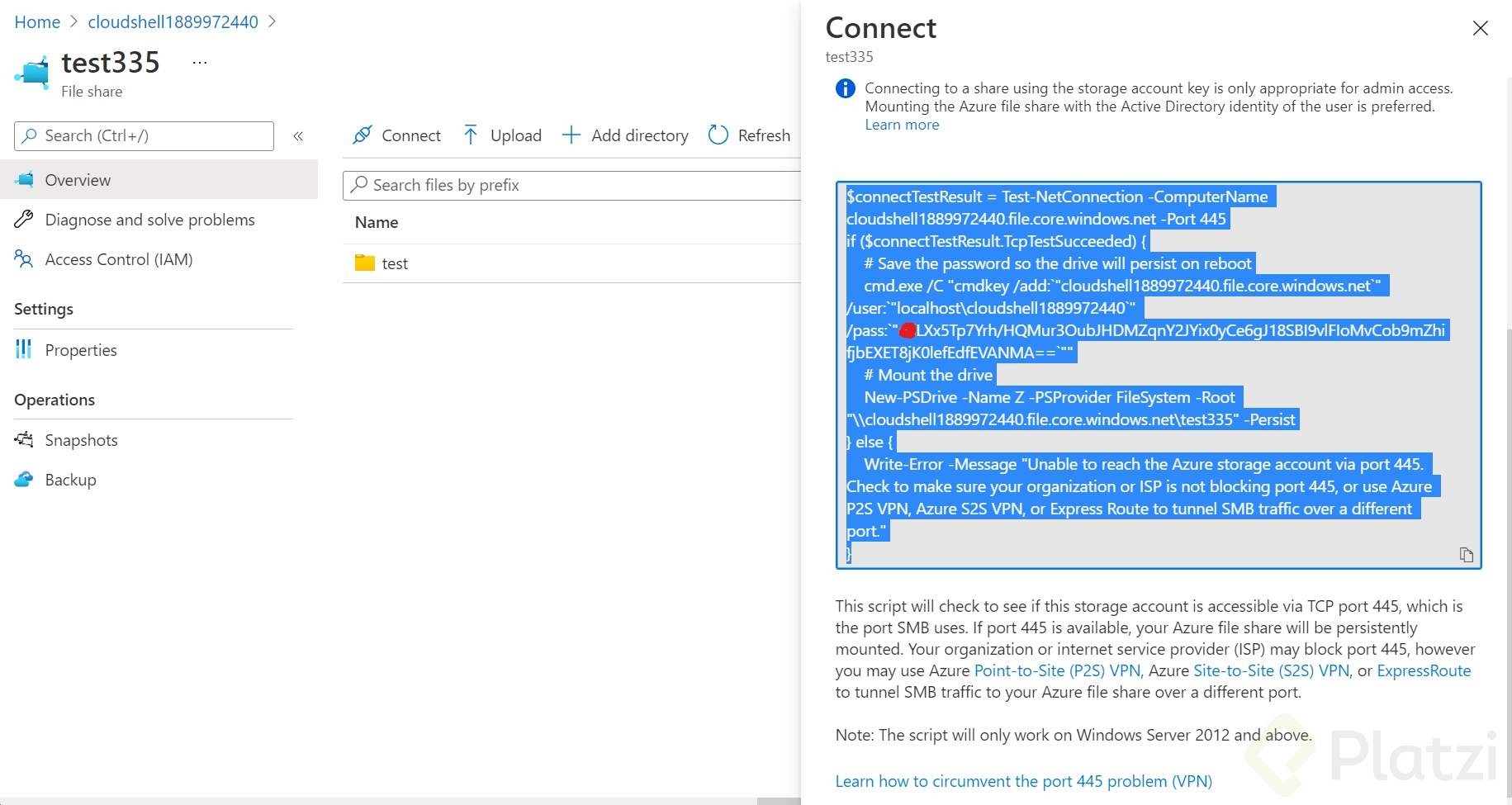Image resolution: width=1512 pixels, height=805 pixels.
Task: Click the Add directory plus icon
Action: (x=571, y=135)
